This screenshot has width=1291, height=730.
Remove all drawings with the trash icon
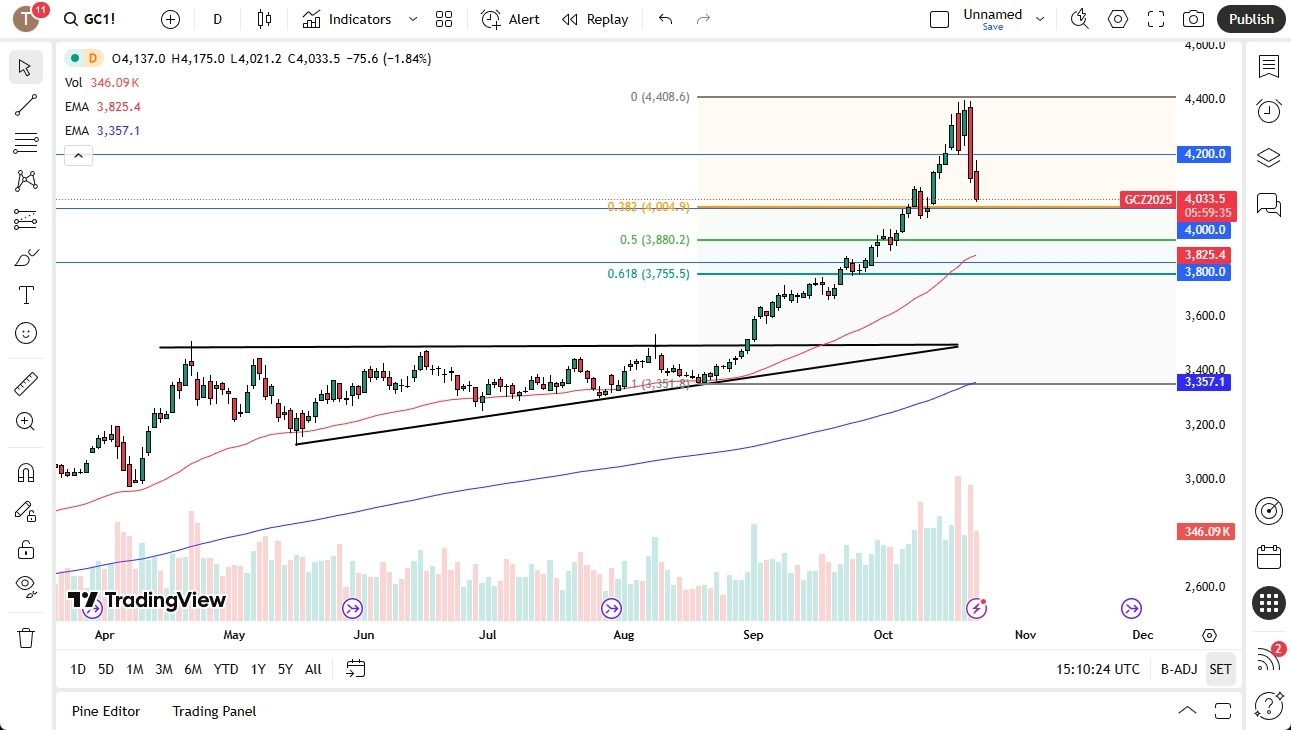pos(25,637)
